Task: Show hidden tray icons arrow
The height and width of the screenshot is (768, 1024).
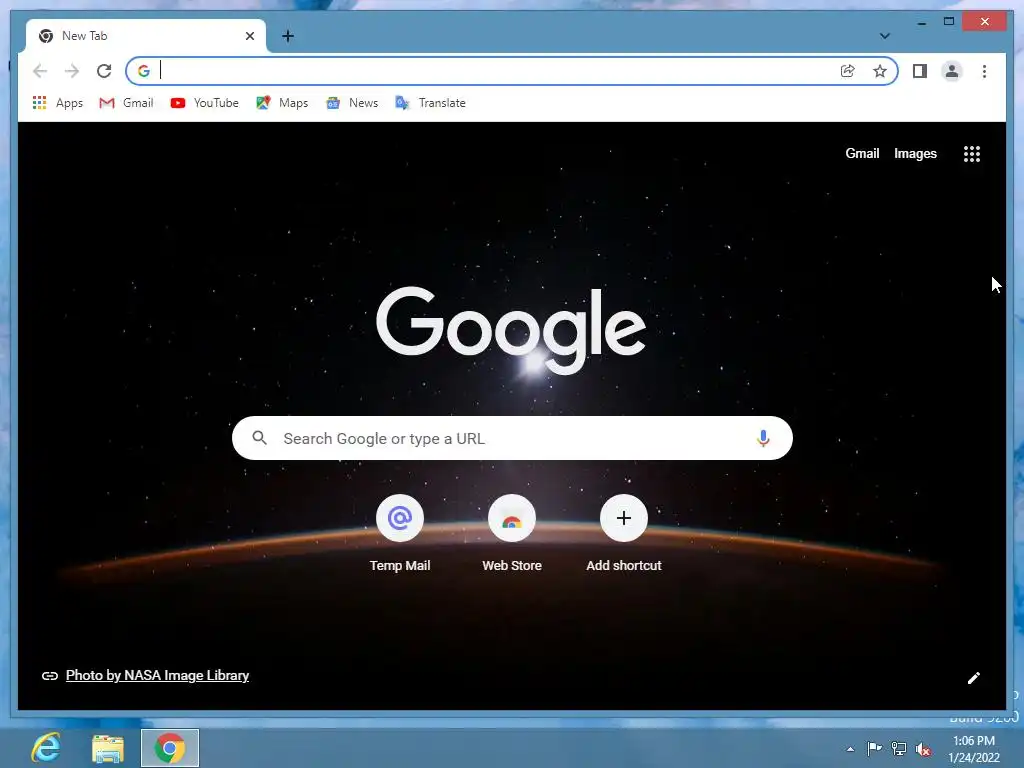Action: (850, 749)
